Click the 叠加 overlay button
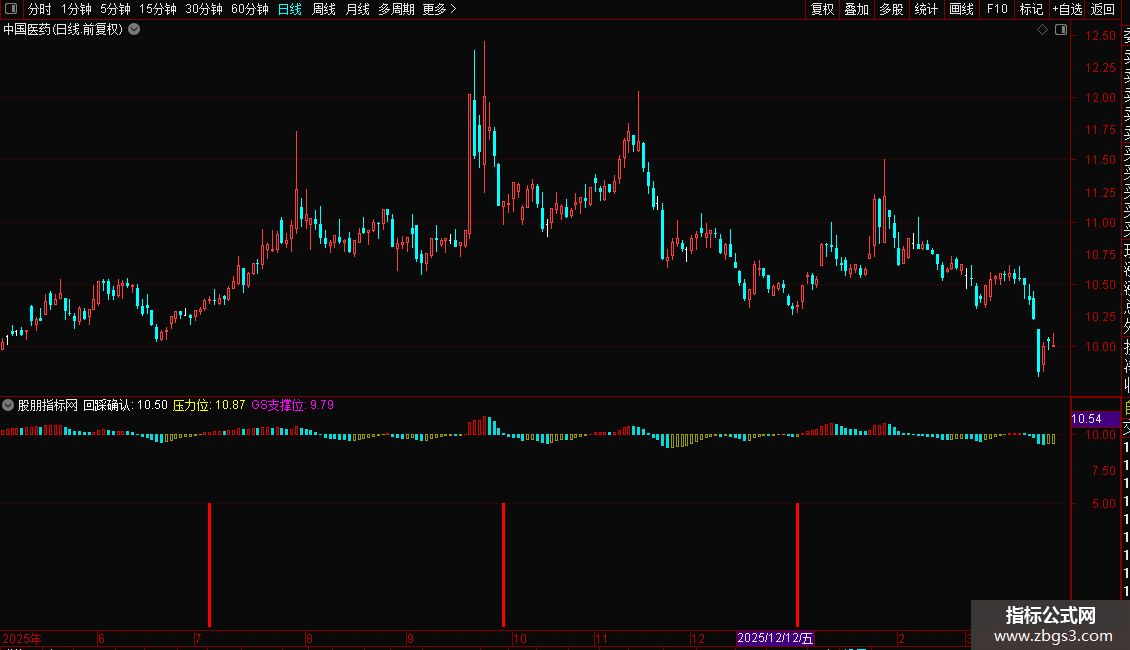The image size is (1130, 650). click(x=857, y=9)
